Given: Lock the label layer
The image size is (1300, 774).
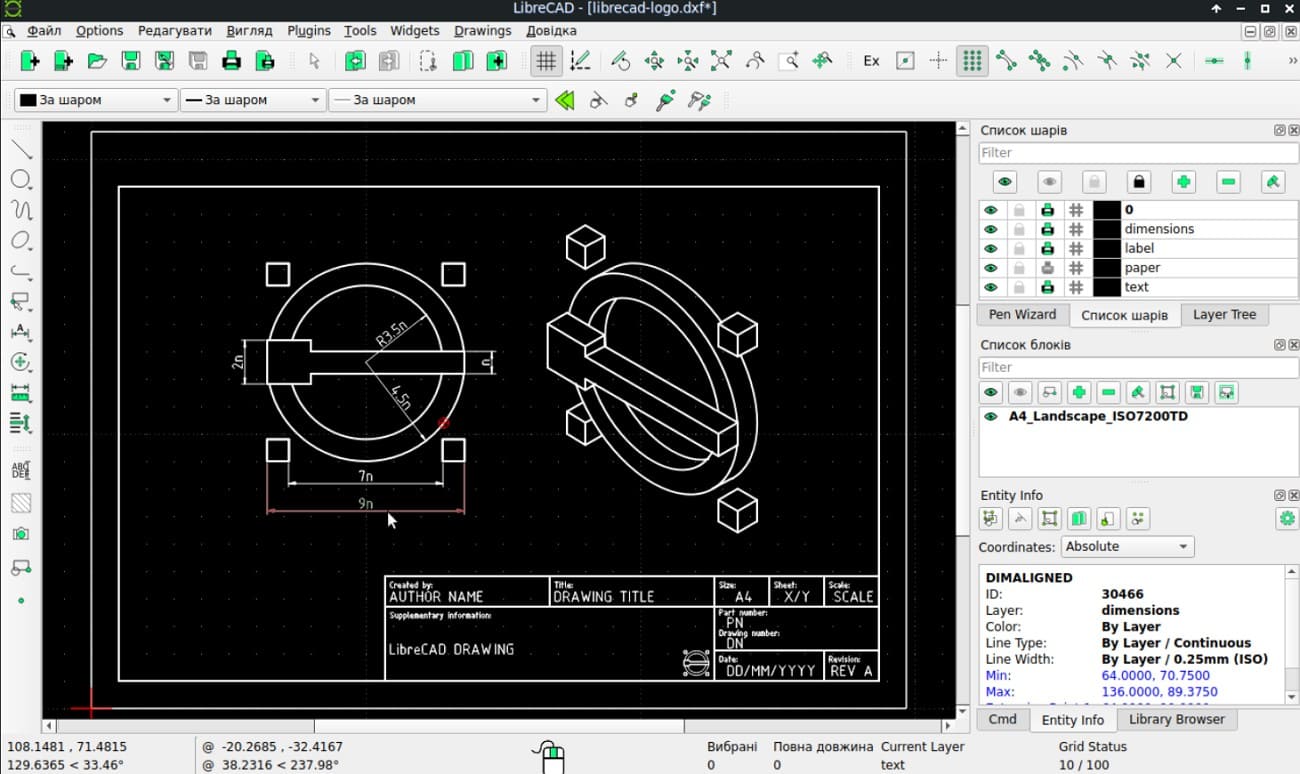Looking at the screenshot, I should pos(1019,247).
